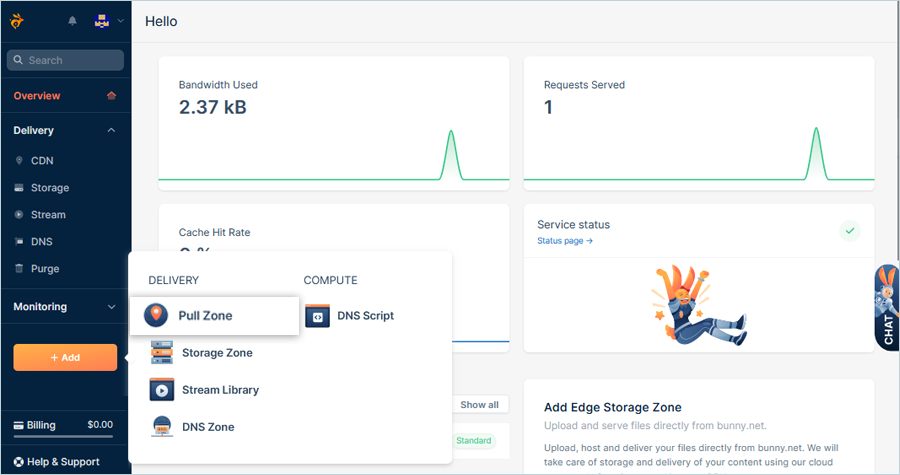Click the CDN pin icon
This screenshot has height=475, width=900.
tap(19, 161)
